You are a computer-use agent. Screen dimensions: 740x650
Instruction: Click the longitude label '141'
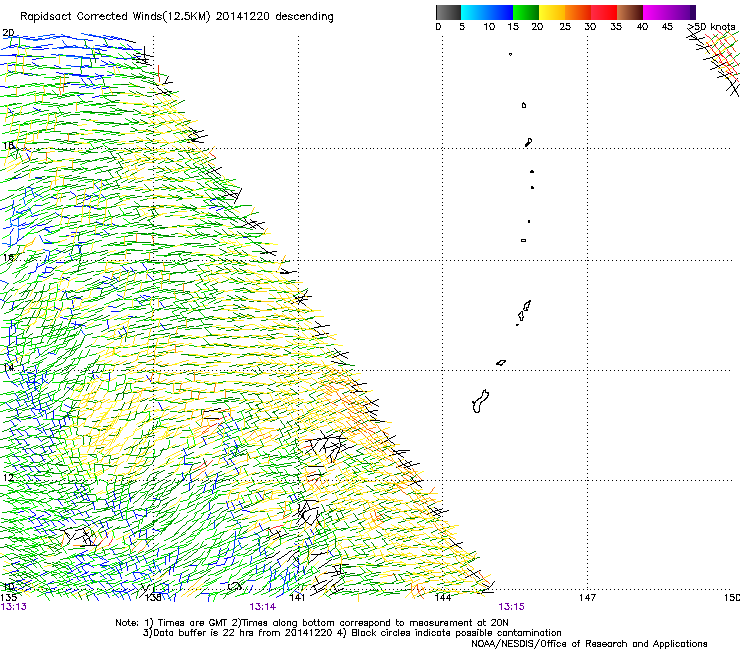(297, 598)
